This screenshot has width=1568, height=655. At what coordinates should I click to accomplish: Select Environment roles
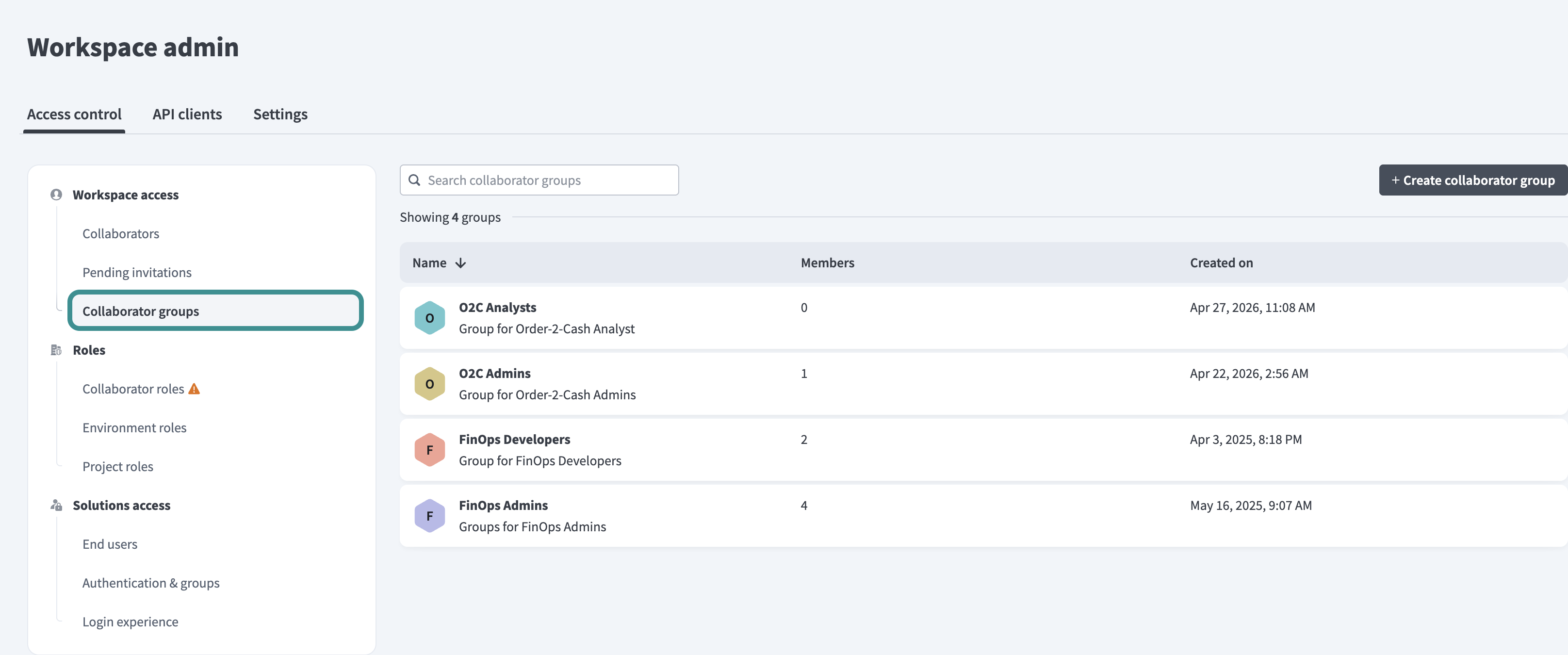(134, 427)
